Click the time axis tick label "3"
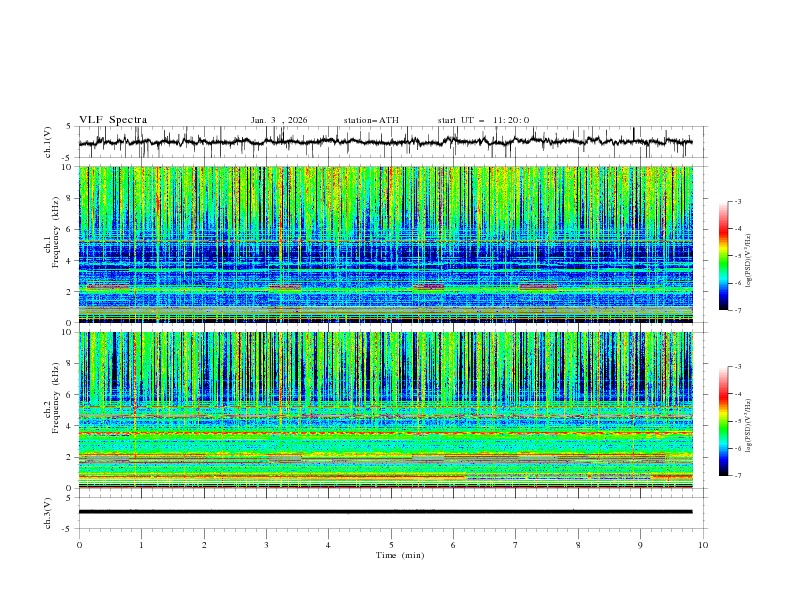The height and width of the screenshot is (612, 792). point(266,545)
